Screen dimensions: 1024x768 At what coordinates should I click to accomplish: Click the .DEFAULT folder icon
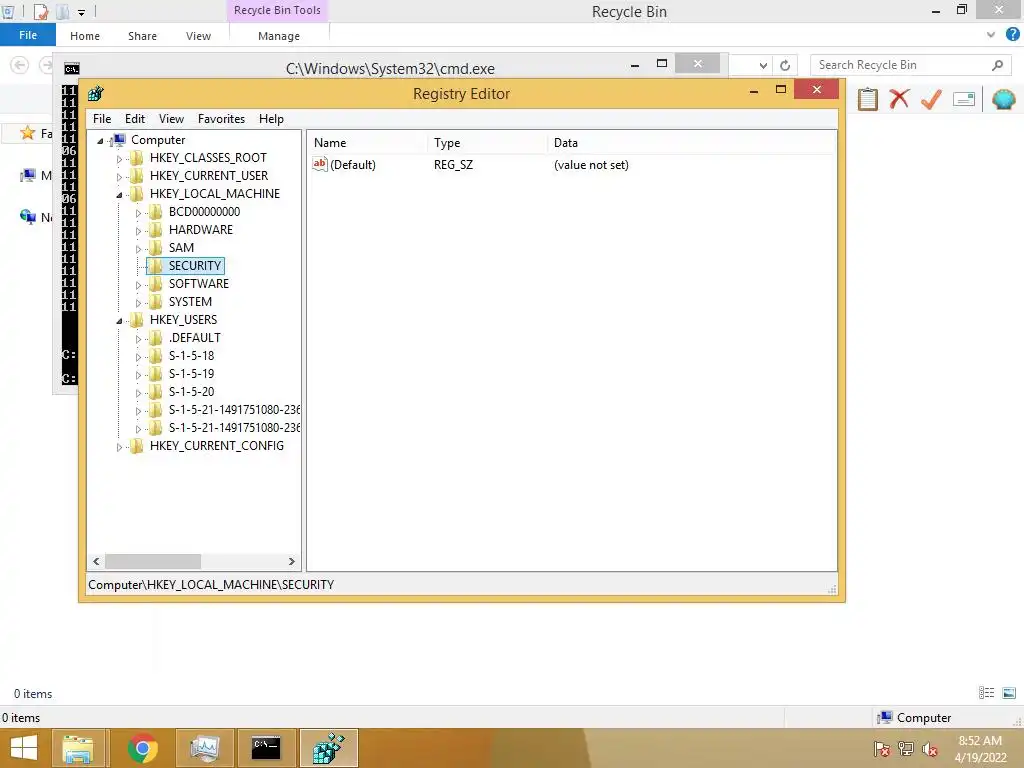(155, 338)
